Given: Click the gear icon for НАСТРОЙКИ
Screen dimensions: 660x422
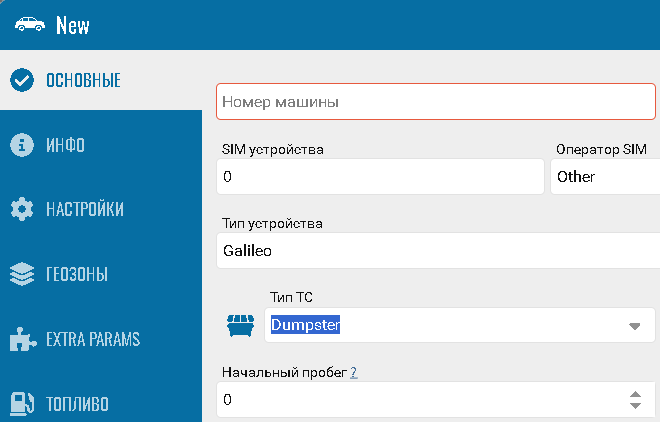Looking at the screenshot, I should click(x=22, y=210).
